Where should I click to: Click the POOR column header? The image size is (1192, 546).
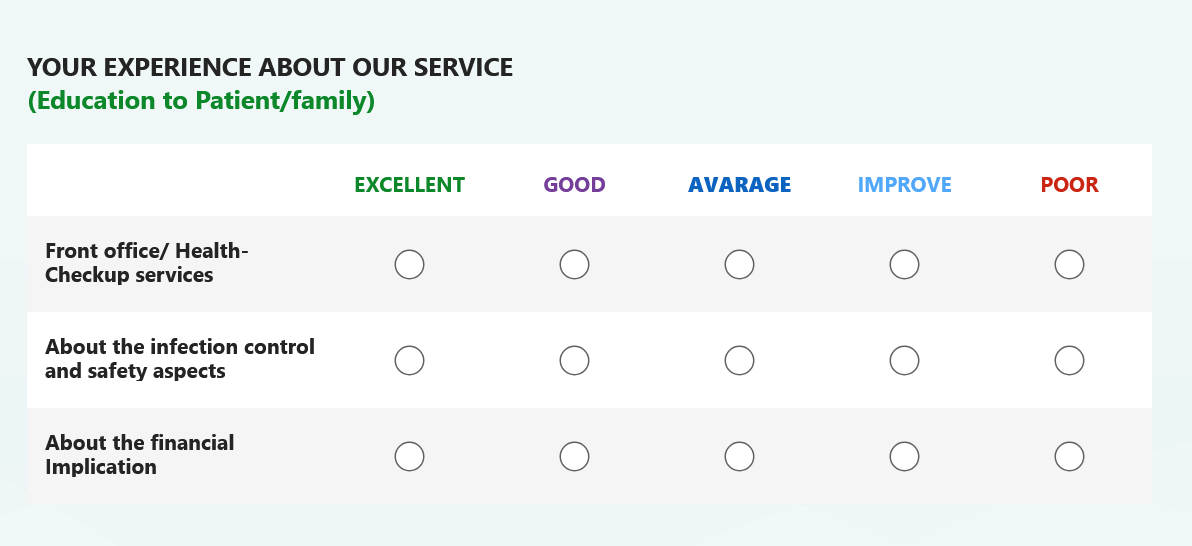point(1069,185)
